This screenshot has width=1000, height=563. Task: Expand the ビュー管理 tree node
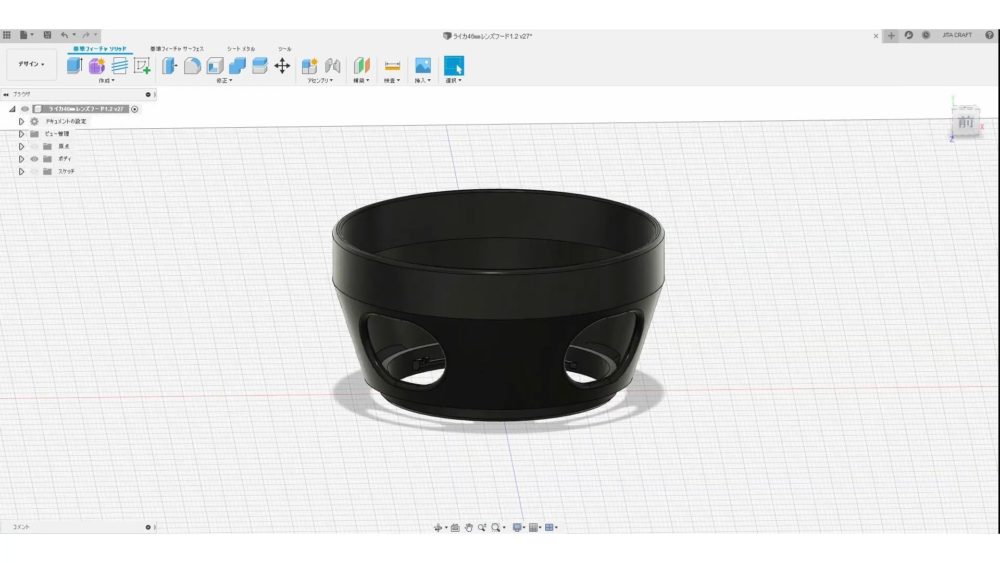pyautogui.click(x=21, y=133)
